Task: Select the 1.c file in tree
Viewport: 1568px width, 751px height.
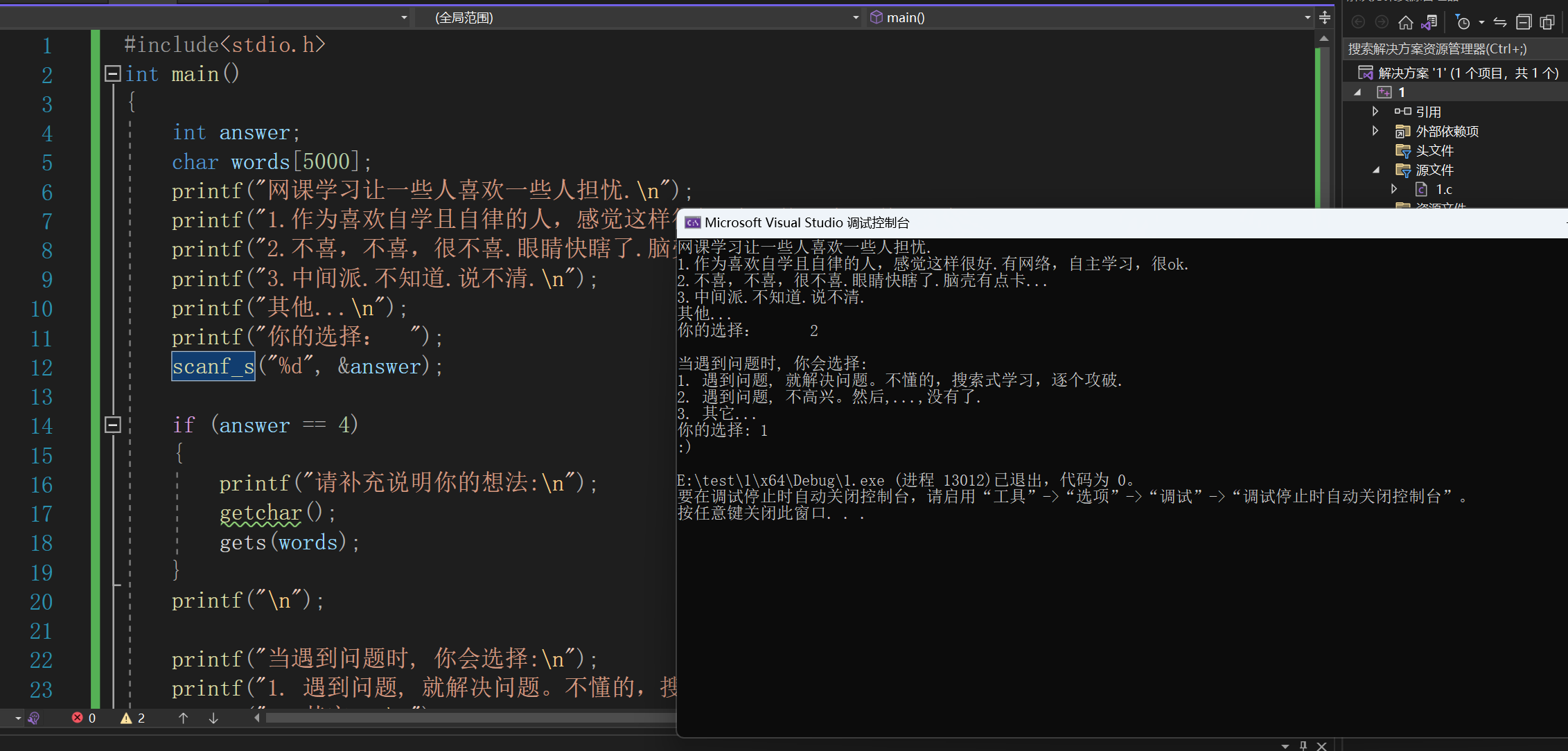Action: coord(1443,189)
